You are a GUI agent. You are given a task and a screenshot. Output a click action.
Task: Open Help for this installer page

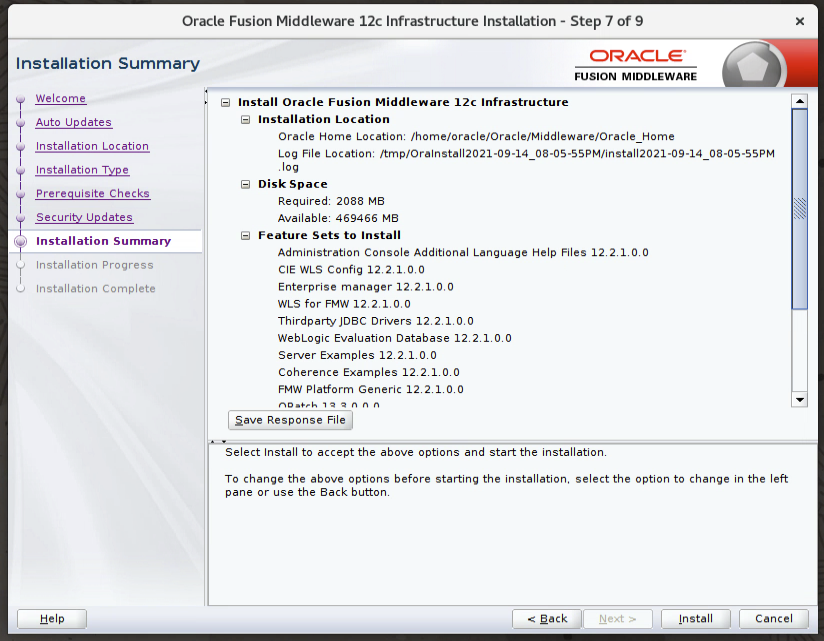tap(52, 619)
